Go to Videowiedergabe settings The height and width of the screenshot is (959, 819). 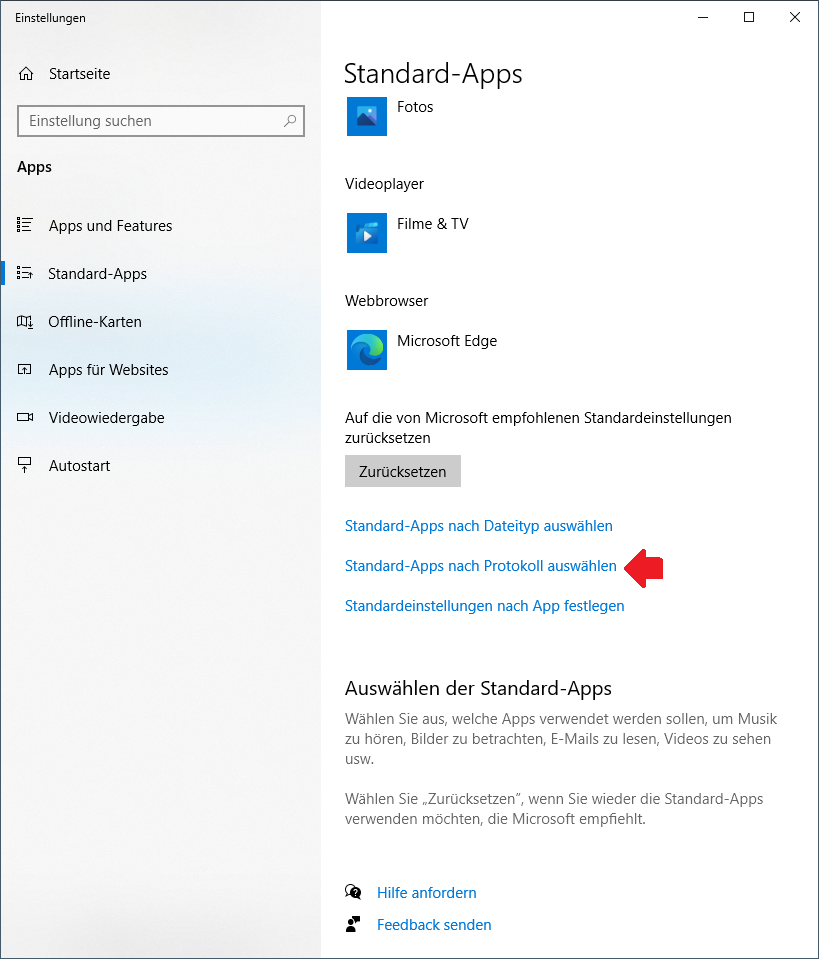(x=106, y=418)
